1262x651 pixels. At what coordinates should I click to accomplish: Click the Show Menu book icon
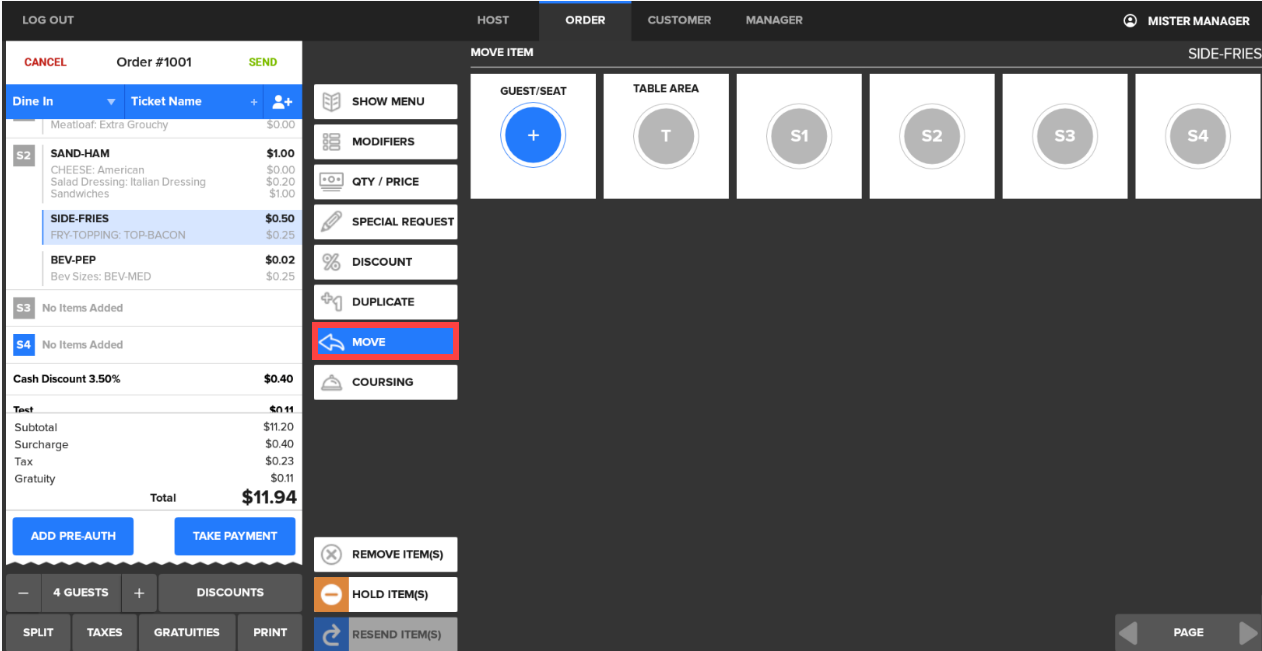click(331, 101)
